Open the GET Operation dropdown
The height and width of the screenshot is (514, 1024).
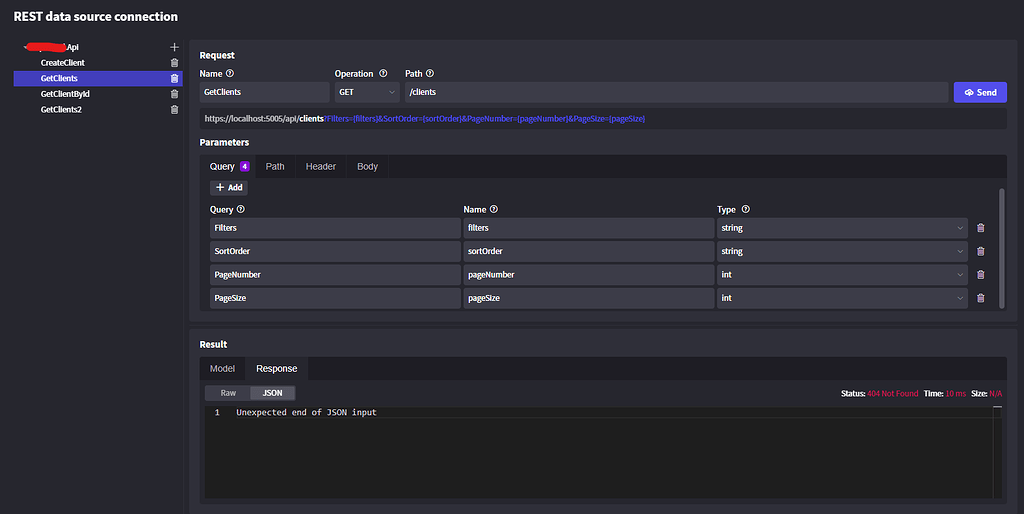click(367, 92)
